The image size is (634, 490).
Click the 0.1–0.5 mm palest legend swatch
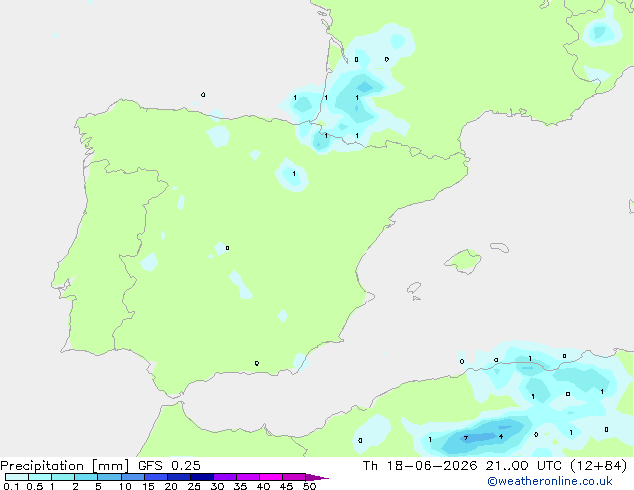point(17,477)
